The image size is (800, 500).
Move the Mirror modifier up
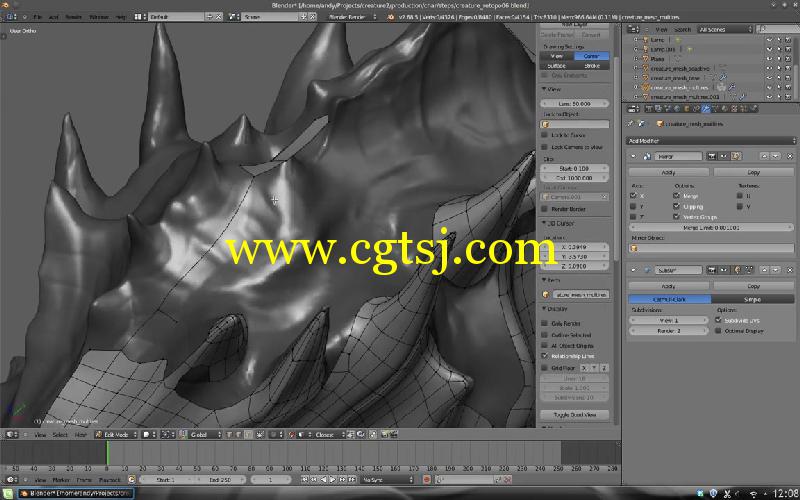(x=764, y=156)
